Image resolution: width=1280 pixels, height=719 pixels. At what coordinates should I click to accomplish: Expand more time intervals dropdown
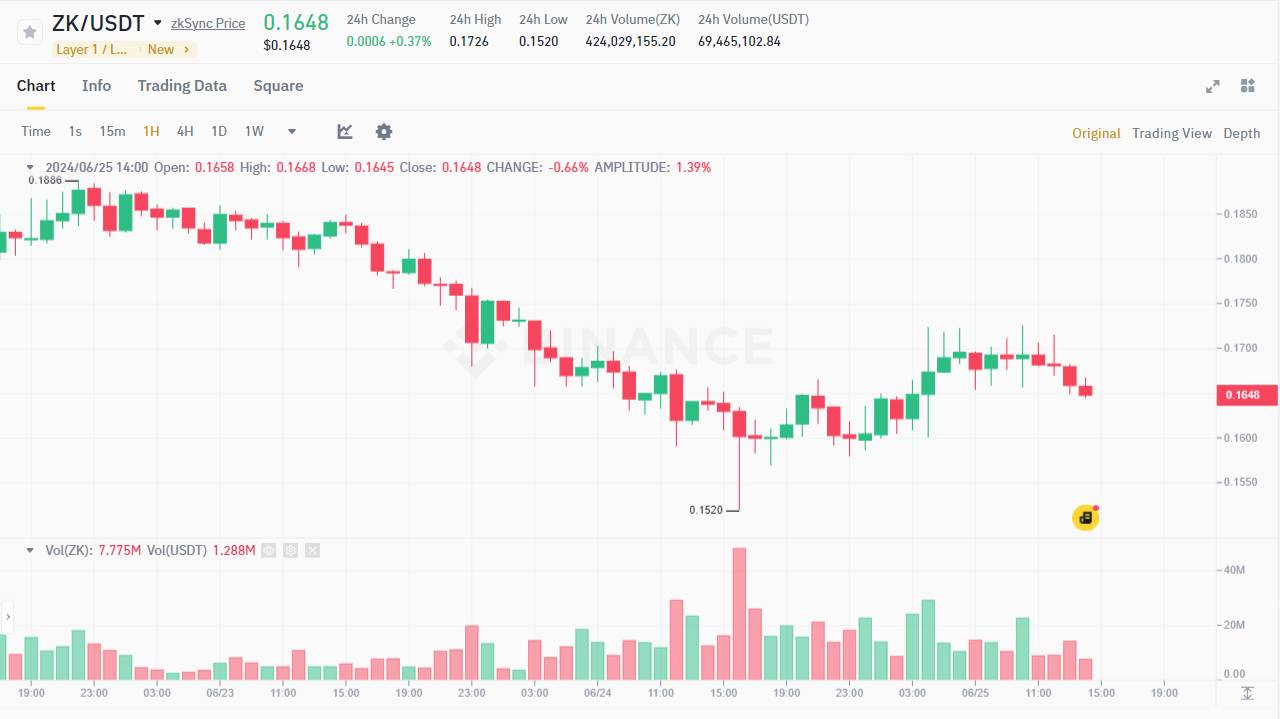[292, 132]
